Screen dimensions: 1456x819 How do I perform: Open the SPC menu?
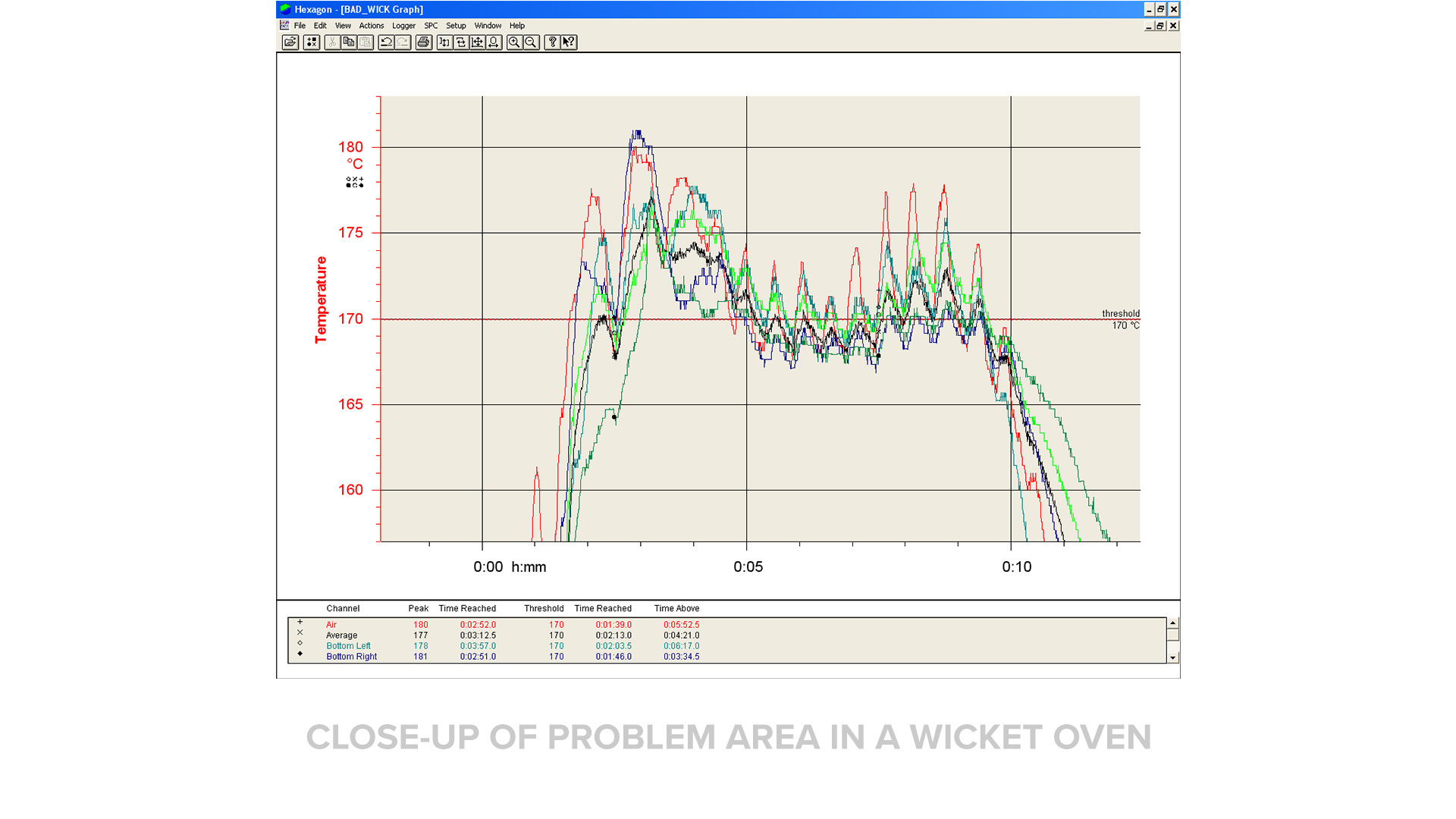(x=431, y=26)
